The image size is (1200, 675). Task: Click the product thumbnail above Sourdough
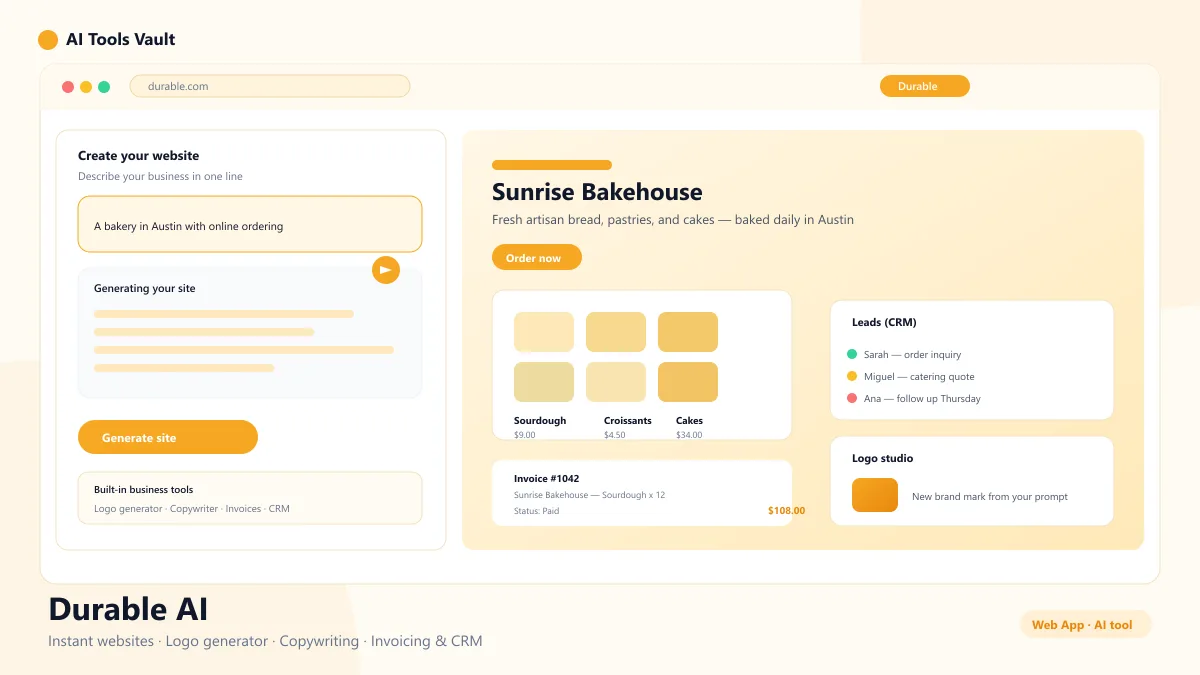click(x=544, y=382)
